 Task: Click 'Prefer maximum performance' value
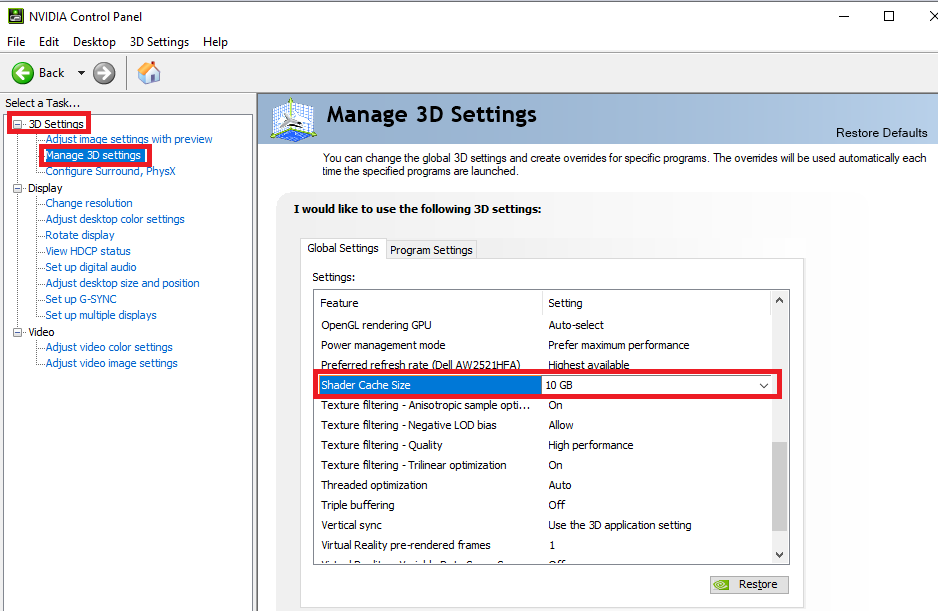(x=619, y=345)
